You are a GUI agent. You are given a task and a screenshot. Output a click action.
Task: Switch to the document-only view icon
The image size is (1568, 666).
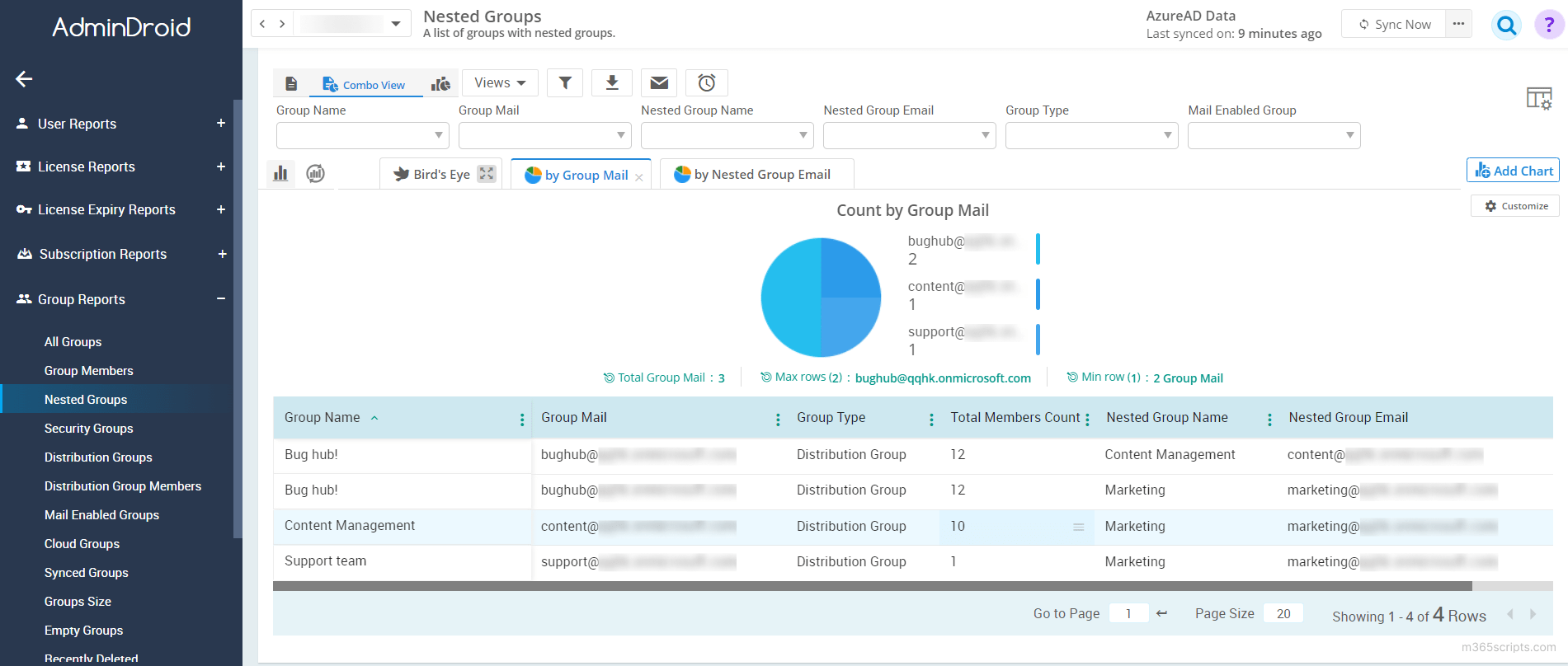point(291,83)
